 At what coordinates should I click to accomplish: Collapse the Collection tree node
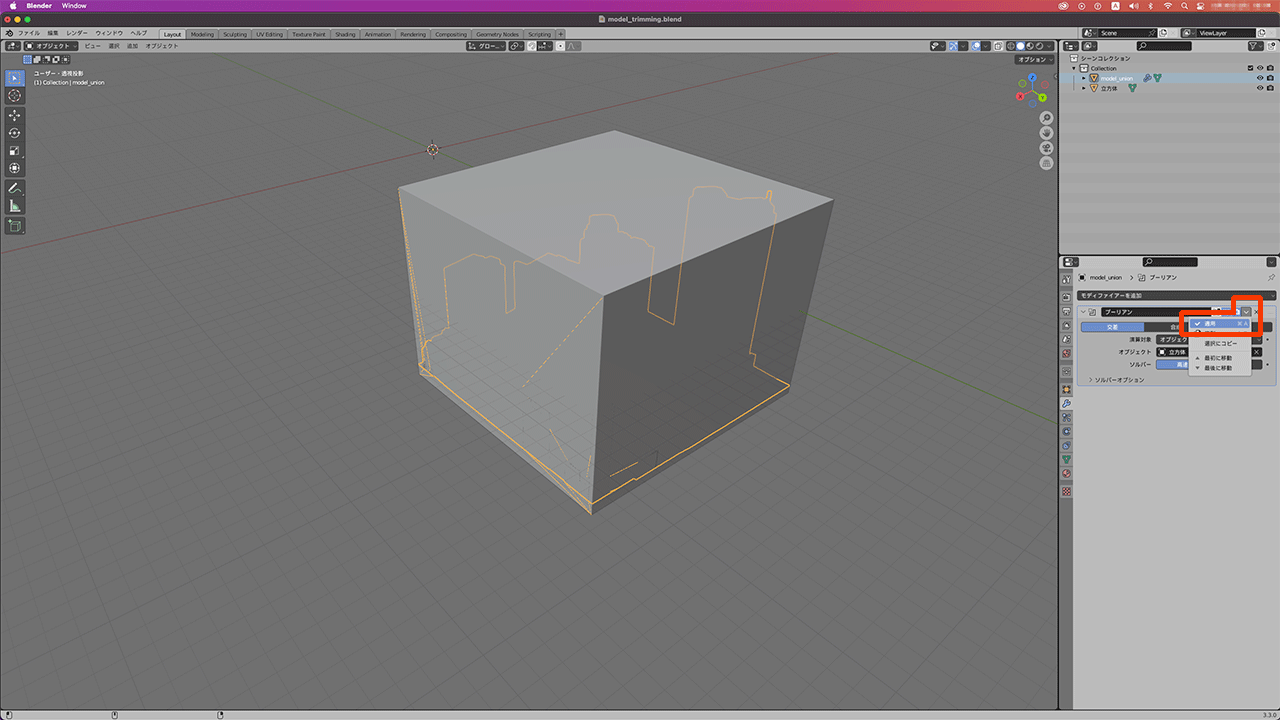coord(1074,68)
